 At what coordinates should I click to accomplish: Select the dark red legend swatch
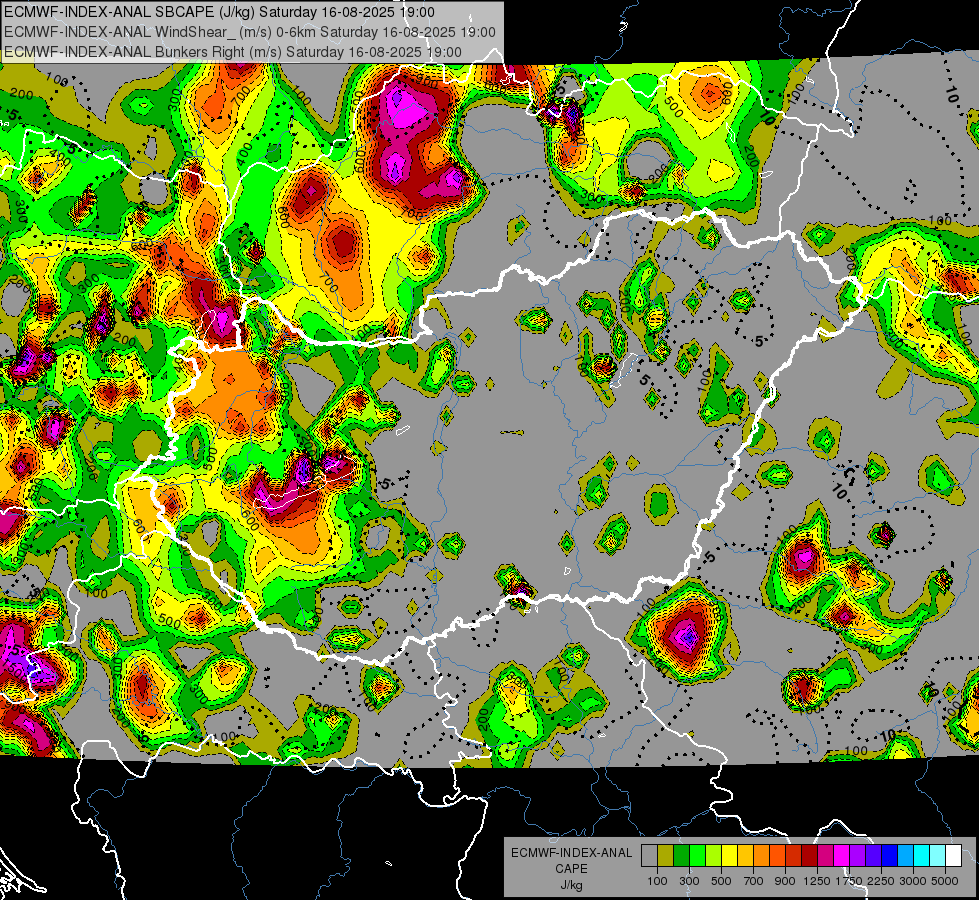click(x=809, y=855)
